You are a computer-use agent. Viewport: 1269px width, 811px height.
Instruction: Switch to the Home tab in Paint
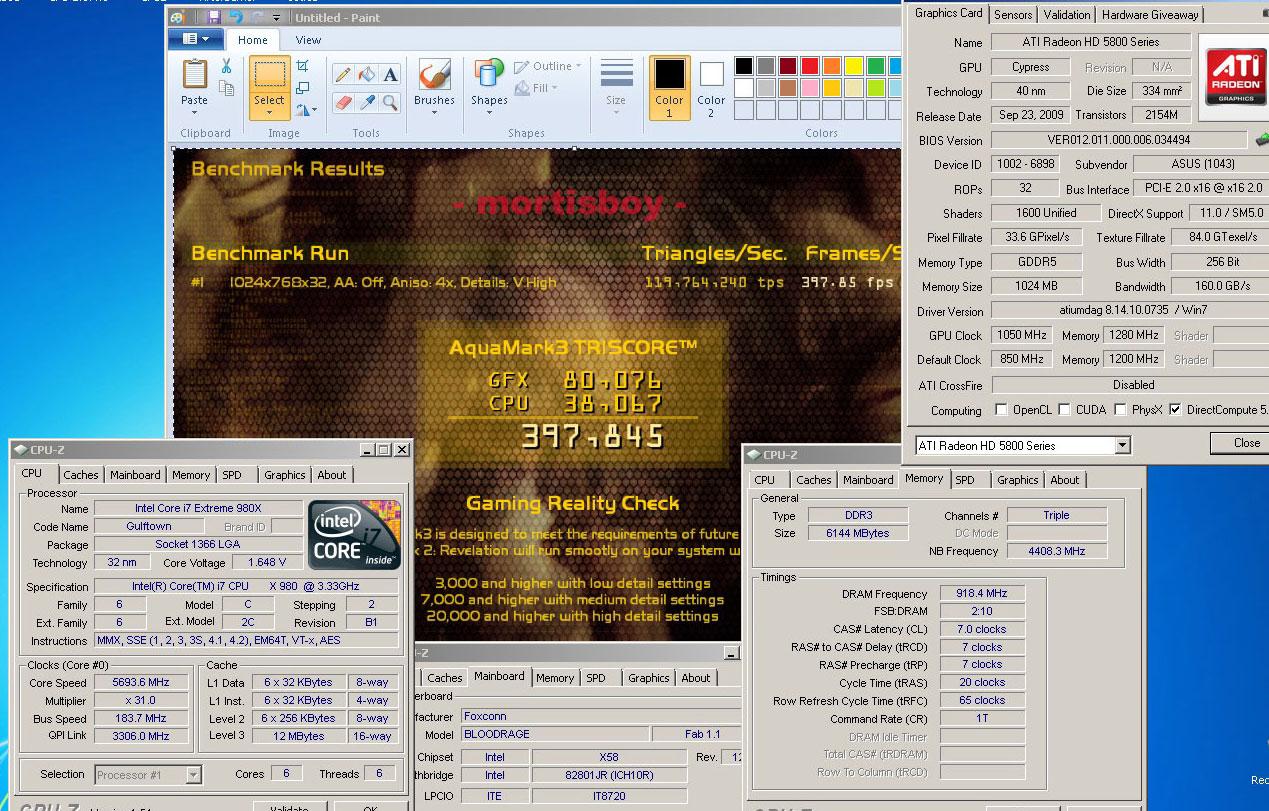[252, 40]
